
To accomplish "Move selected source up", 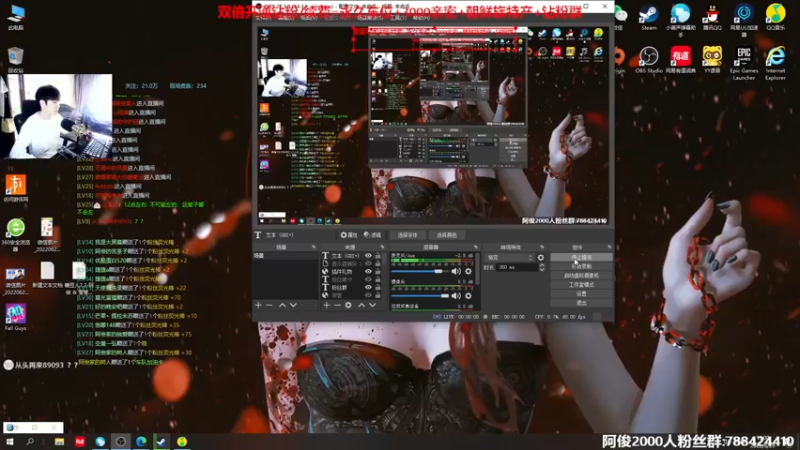I will click(x=362, y=305).
